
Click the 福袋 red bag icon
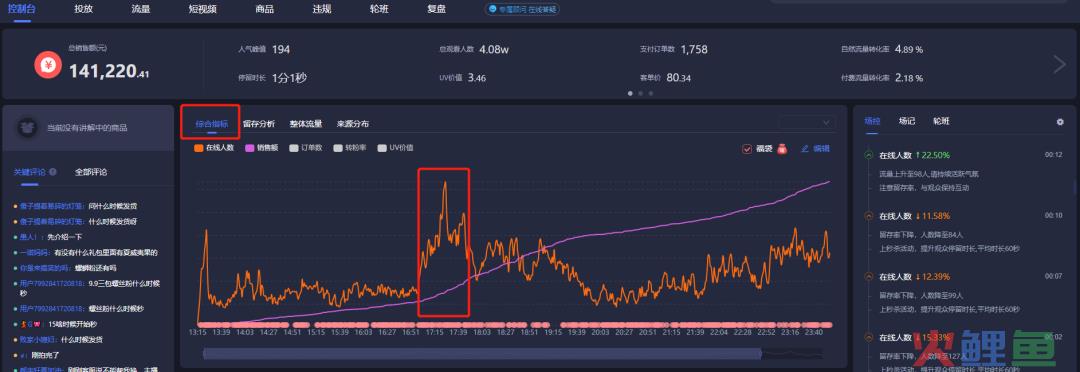pos(782,148)
